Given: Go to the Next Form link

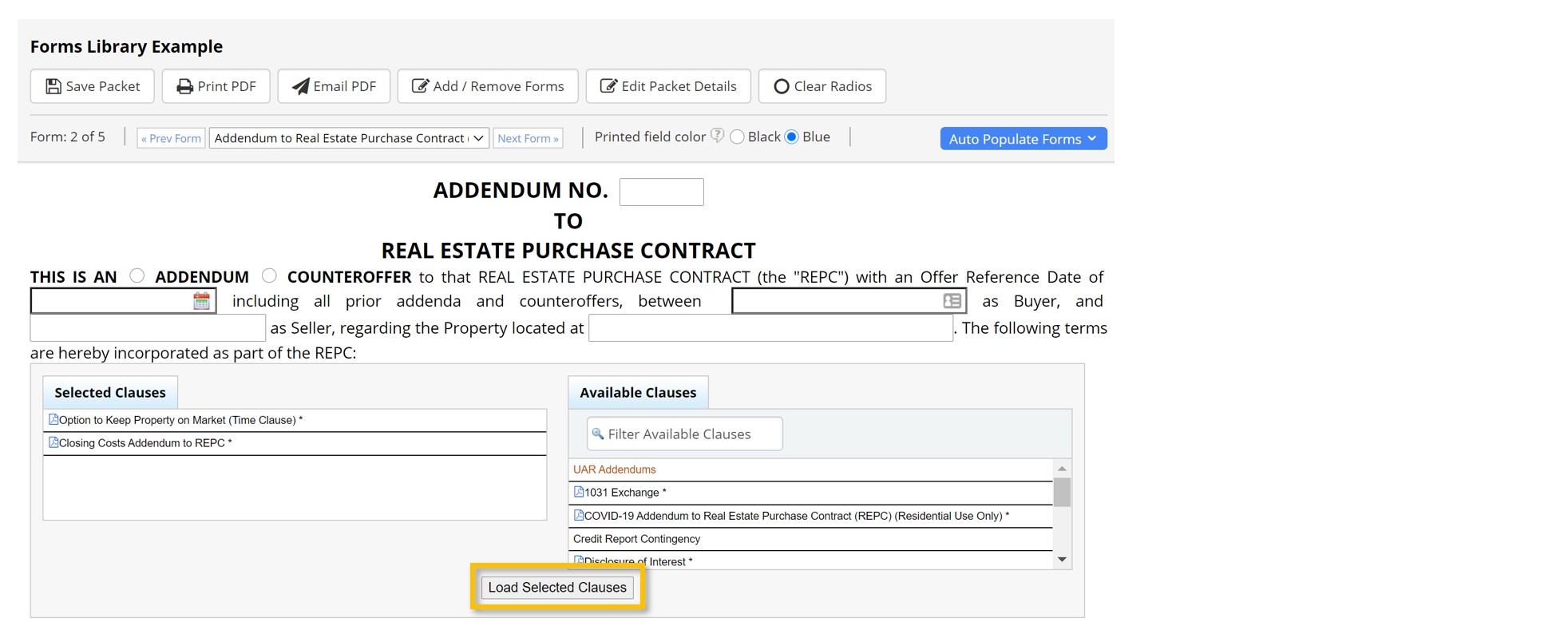Looking at the screenshot, I should [528, 138].
